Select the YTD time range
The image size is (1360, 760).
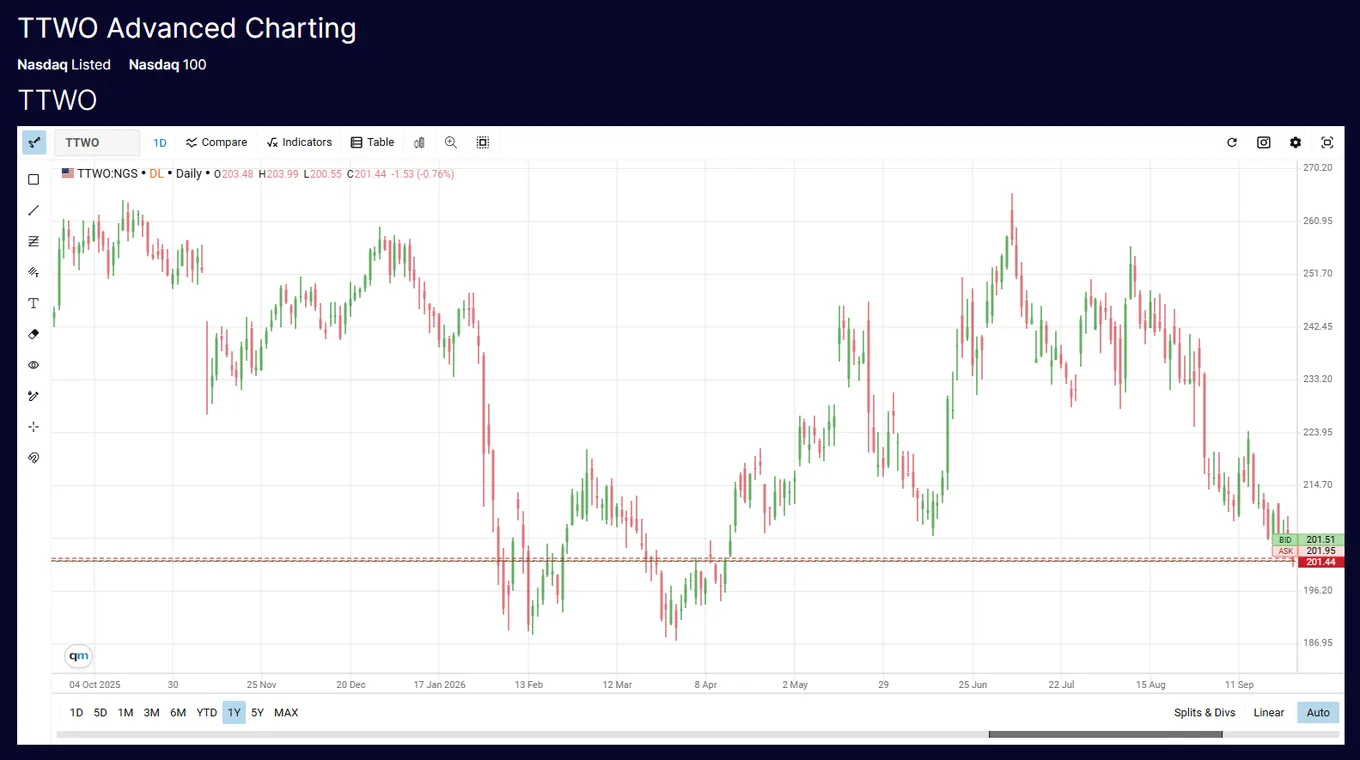pos(206,713)
